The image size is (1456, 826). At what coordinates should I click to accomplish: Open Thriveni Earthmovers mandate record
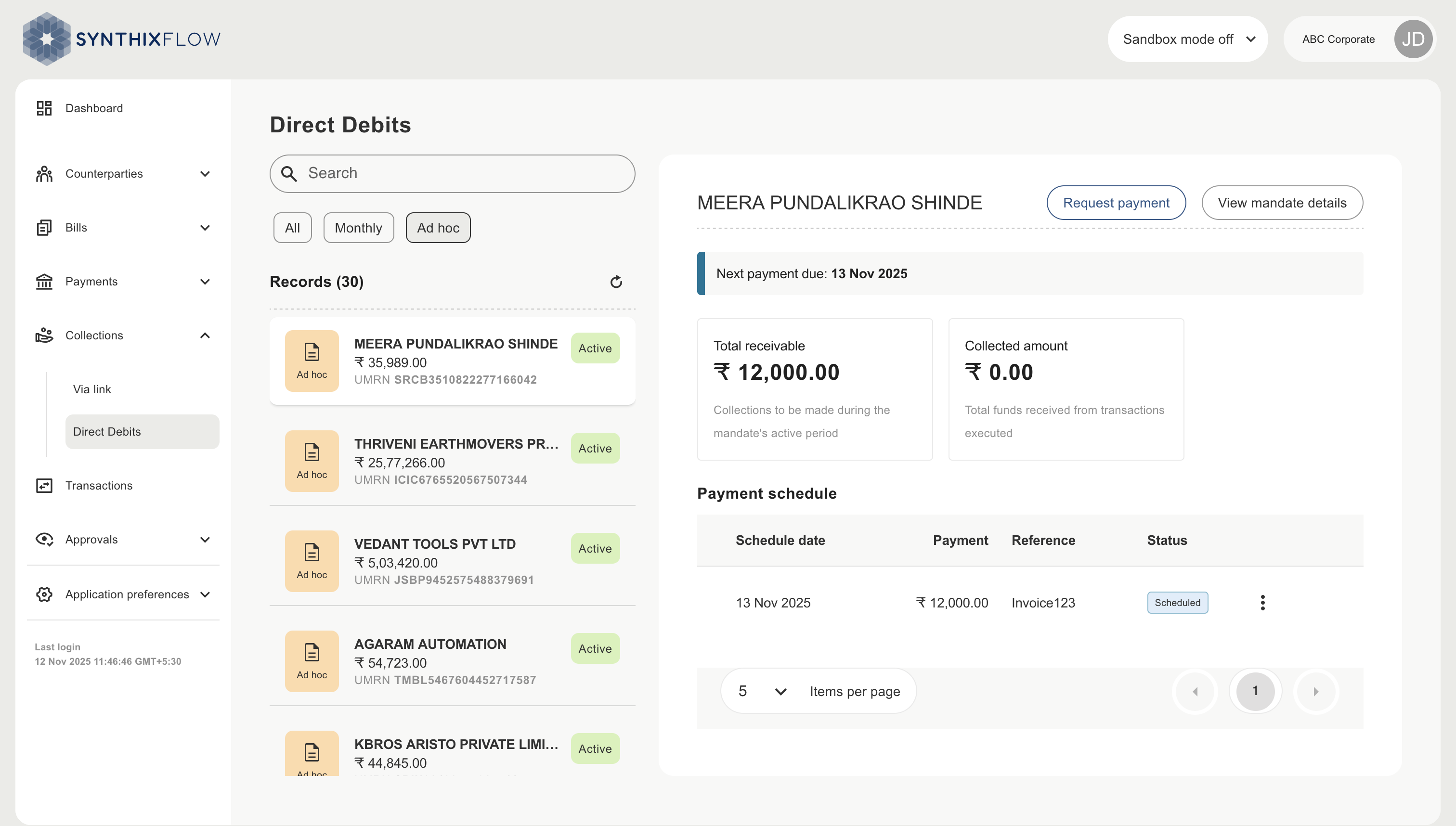(x=452, y=461)
